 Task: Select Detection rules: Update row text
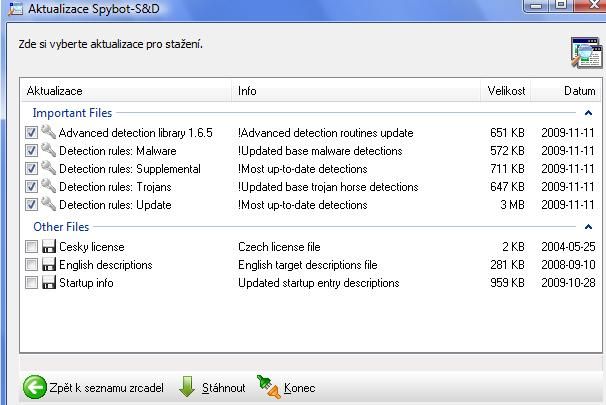pyautogui.click(x=115, y=205)
